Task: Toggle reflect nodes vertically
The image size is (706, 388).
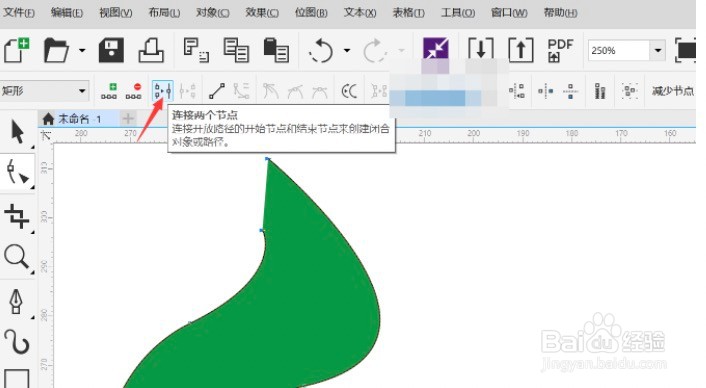Action: pos(570,91)
